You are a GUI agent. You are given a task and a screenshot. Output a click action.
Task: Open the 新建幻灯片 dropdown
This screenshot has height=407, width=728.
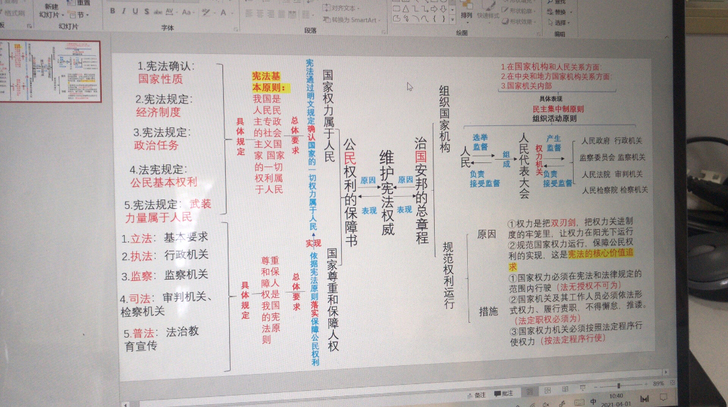click(x=51, y=11)
